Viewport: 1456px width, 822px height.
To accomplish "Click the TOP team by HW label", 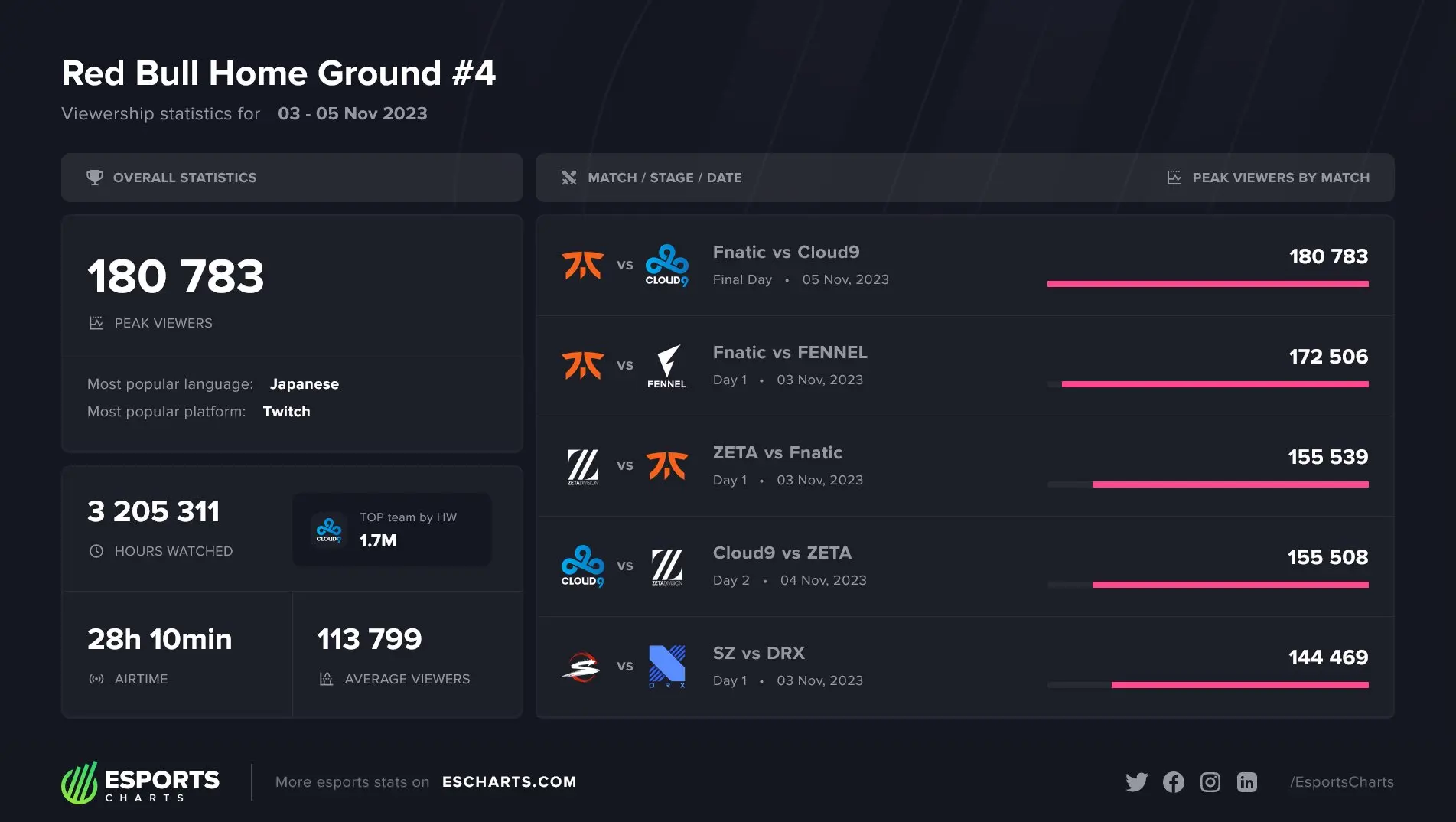I will pos(409,517).
